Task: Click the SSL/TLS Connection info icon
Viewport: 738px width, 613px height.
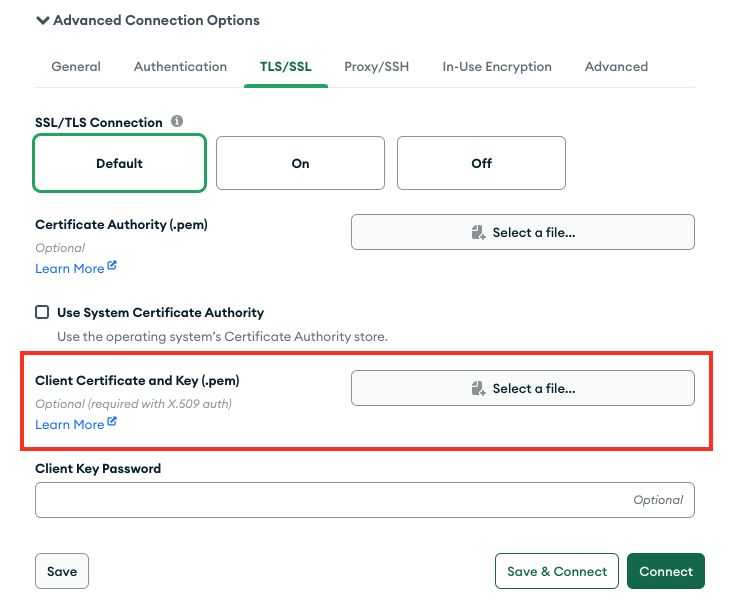Action: click(x=177, y=122)
